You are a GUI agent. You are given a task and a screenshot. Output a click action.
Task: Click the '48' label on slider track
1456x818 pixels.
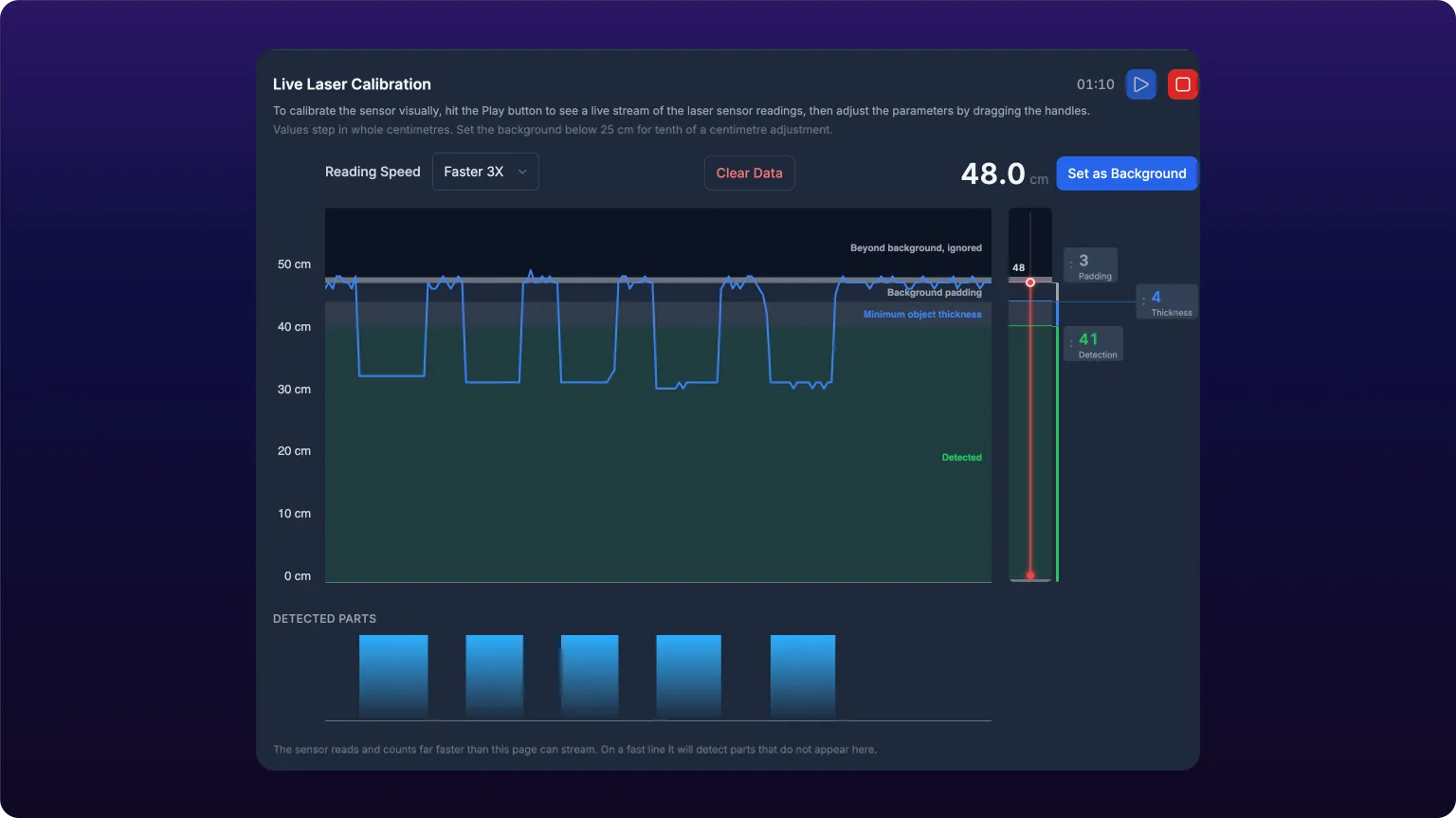[1018, 267]
